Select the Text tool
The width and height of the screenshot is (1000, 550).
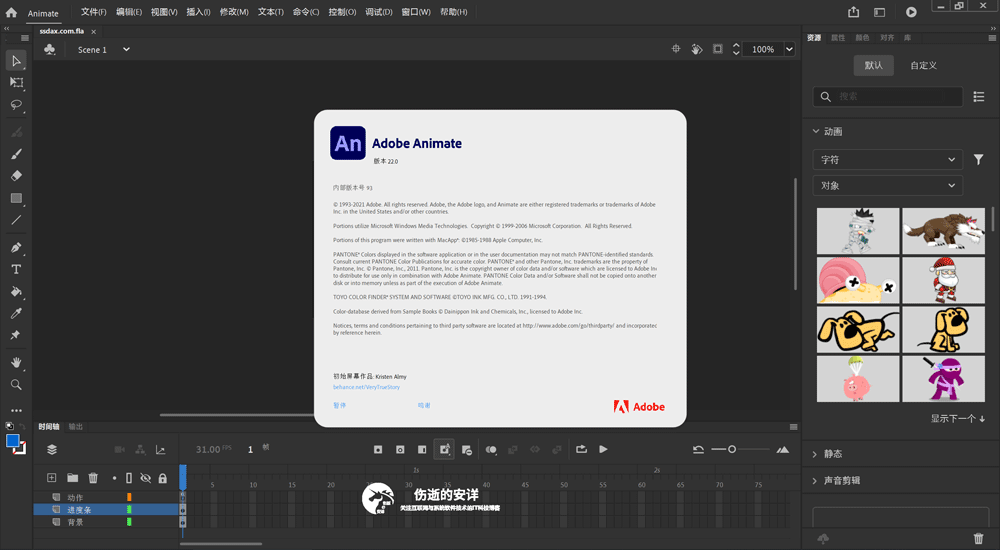[x=17, y=269]
